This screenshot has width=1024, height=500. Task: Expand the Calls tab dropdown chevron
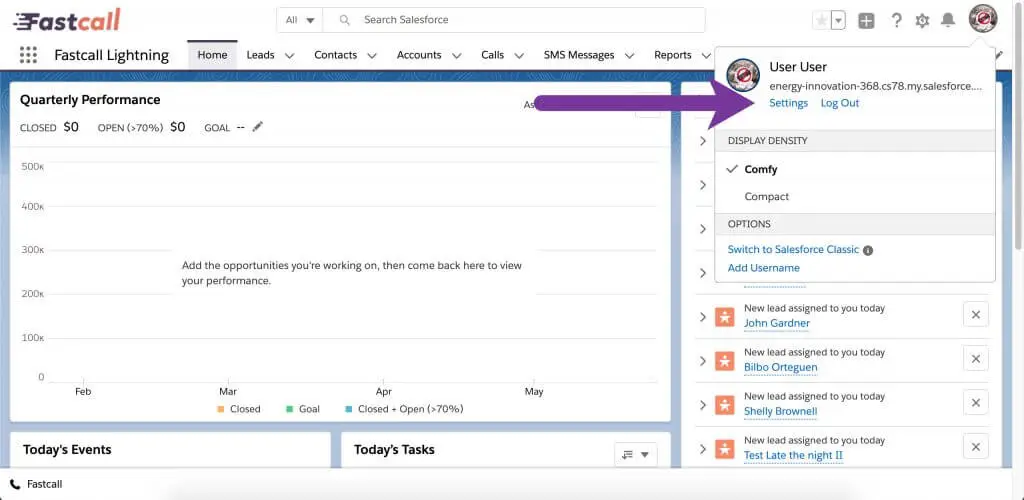[x=519, y=55]
